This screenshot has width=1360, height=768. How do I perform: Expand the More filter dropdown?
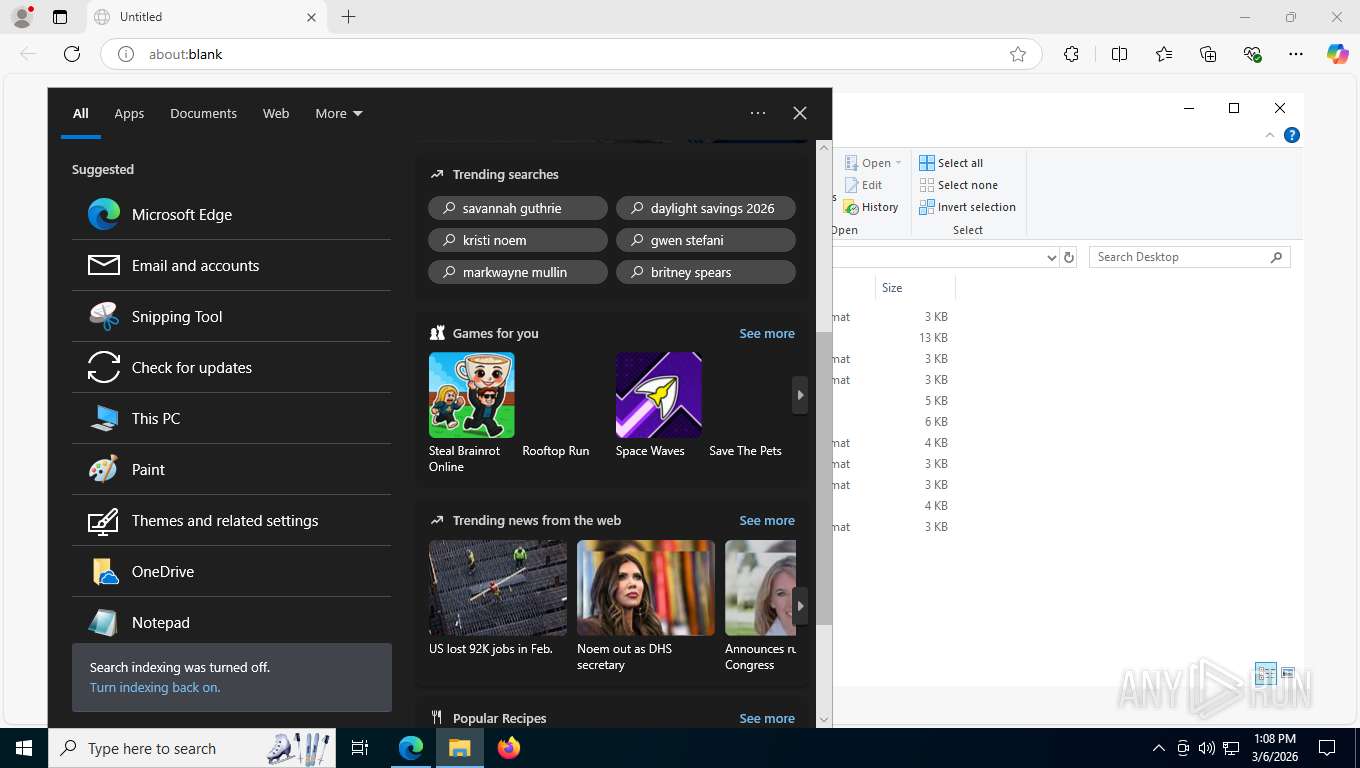pyautogui.click(x=339, y=113)
